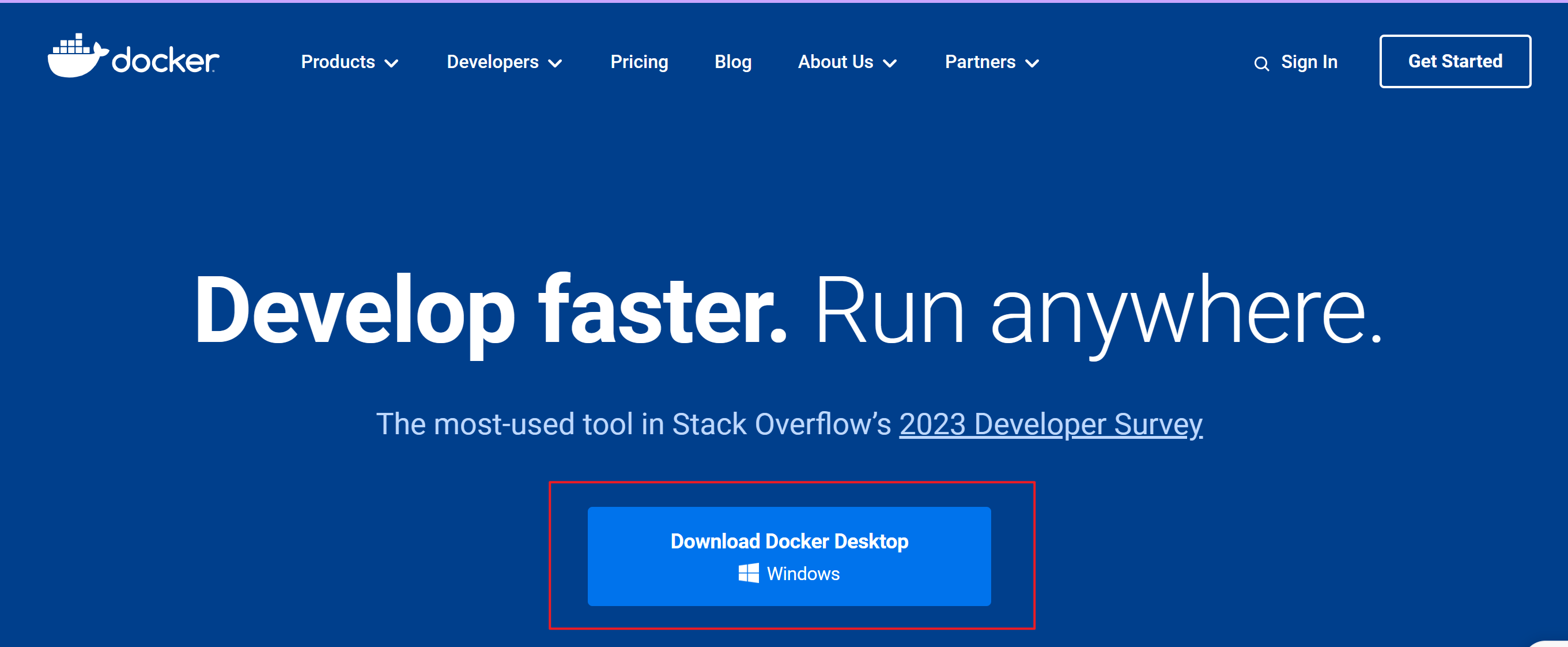Open the About Us menu
1568x647 pixels.
(x=836, y=62)
